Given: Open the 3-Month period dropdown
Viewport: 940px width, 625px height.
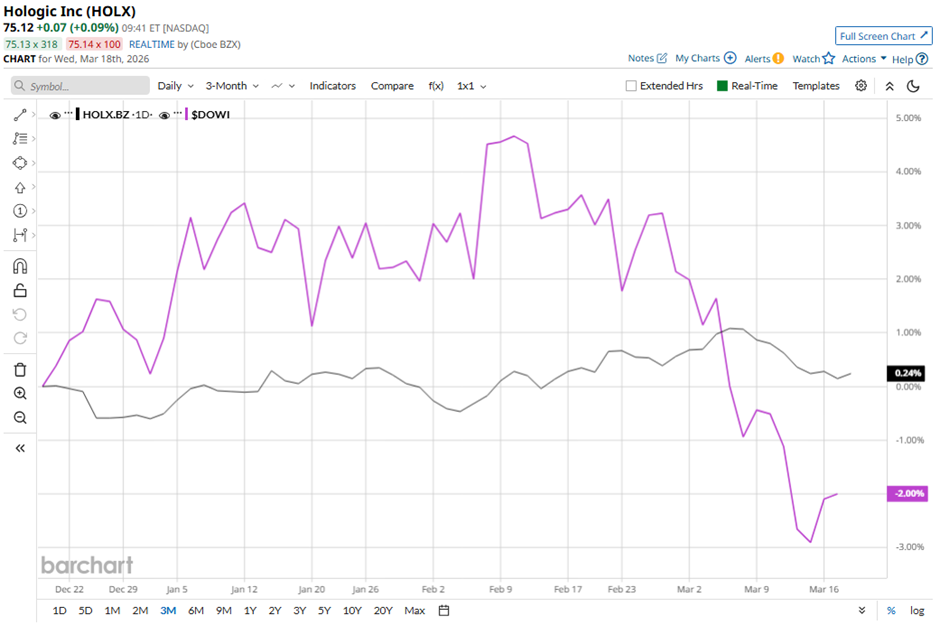Looking at the screenshot, I should 232,86.
